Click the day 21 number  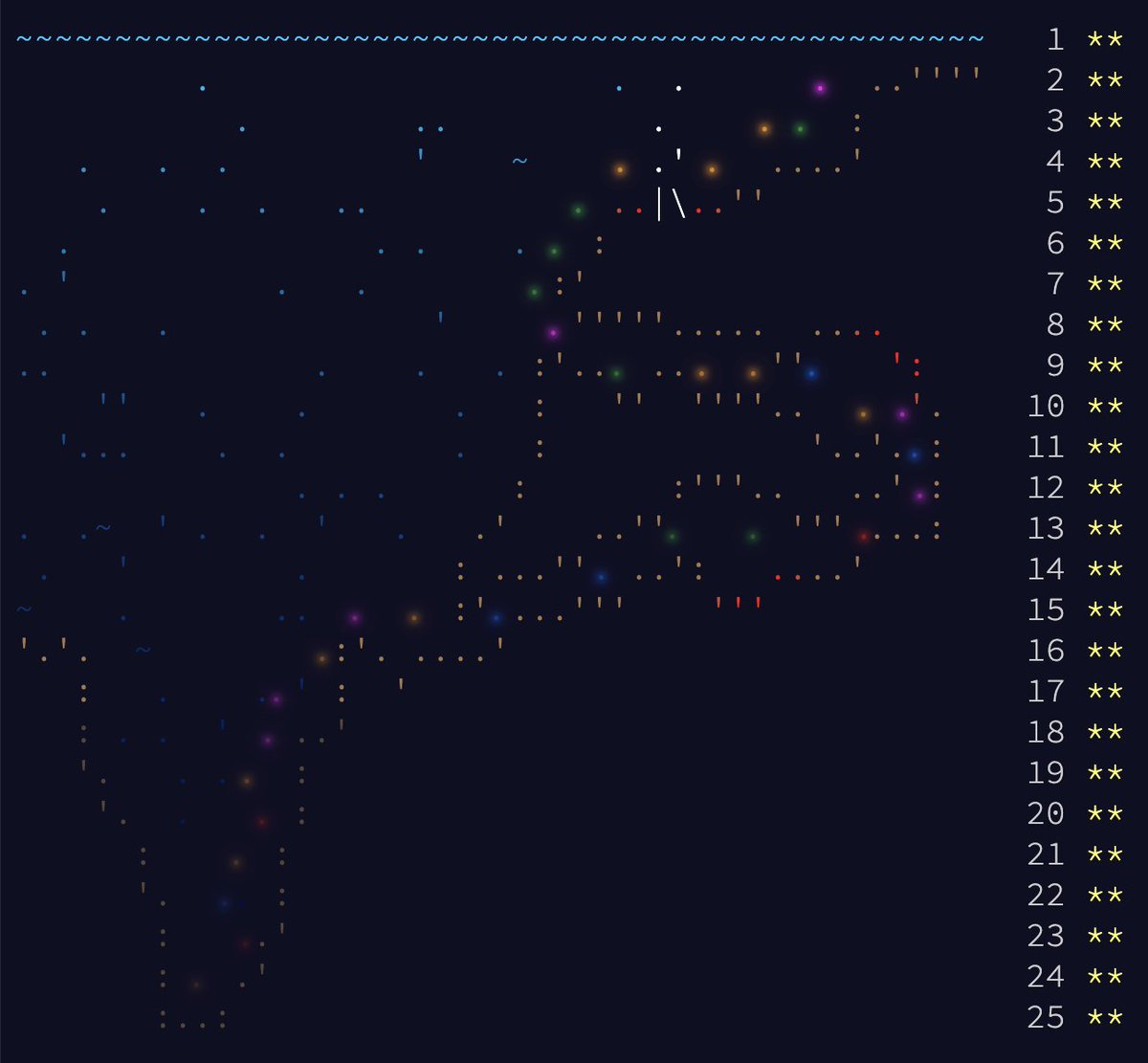(x=1046, y=853)
